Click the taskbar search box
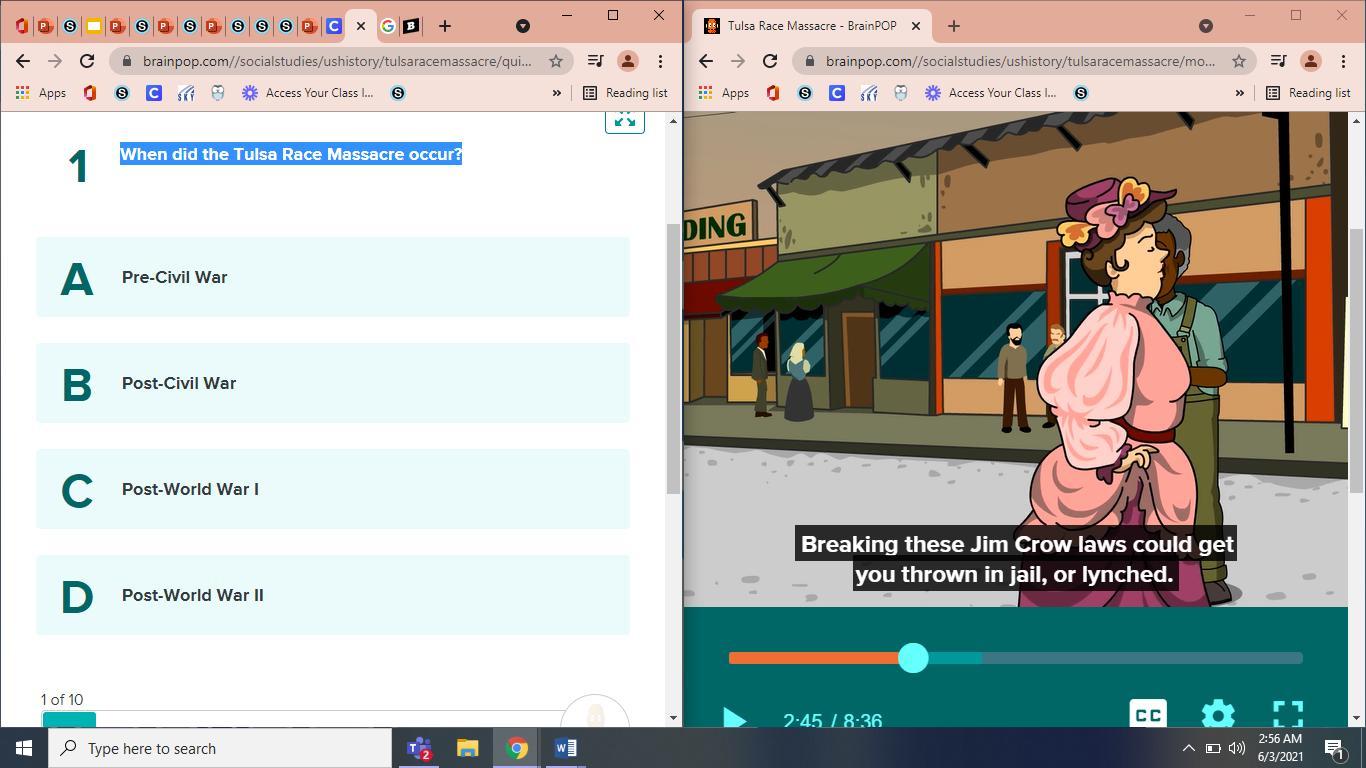The height and width of the screenshot is (768, 1366). 220,748
